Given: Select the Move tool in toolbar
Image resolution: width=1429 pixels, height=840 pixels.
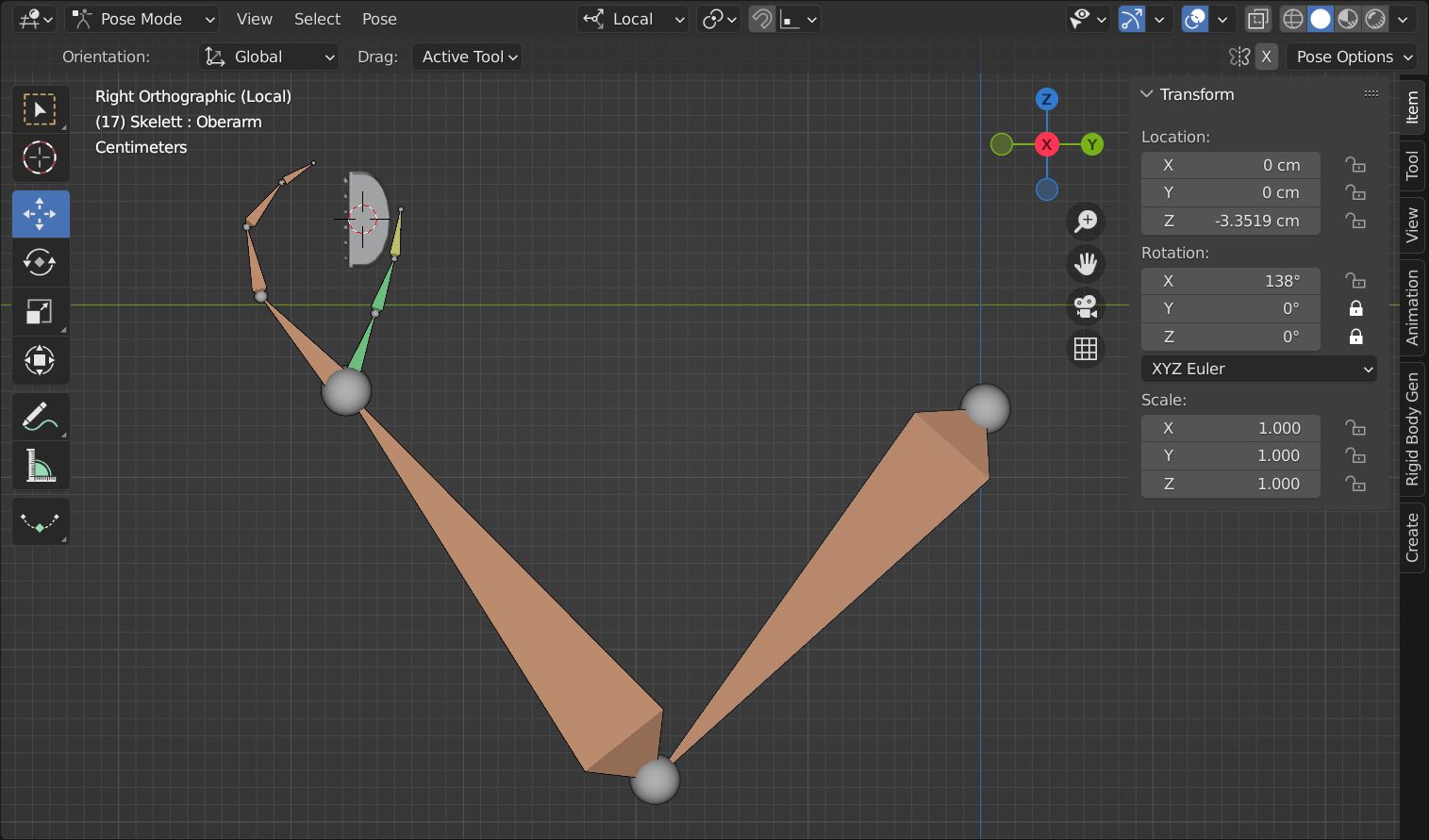Looking at the screenshot, I should (40, 214).
